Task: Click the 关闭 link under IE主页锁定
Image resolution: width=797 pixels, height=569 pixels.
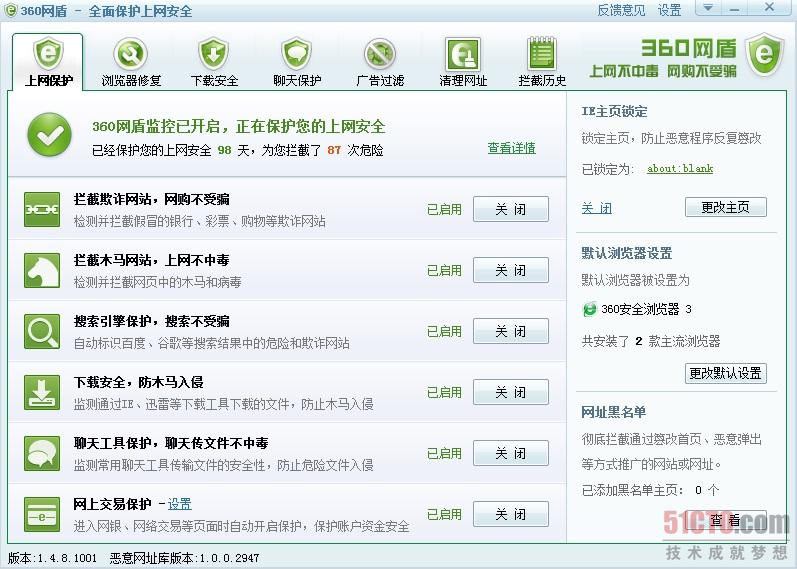Action: [597, 208]
